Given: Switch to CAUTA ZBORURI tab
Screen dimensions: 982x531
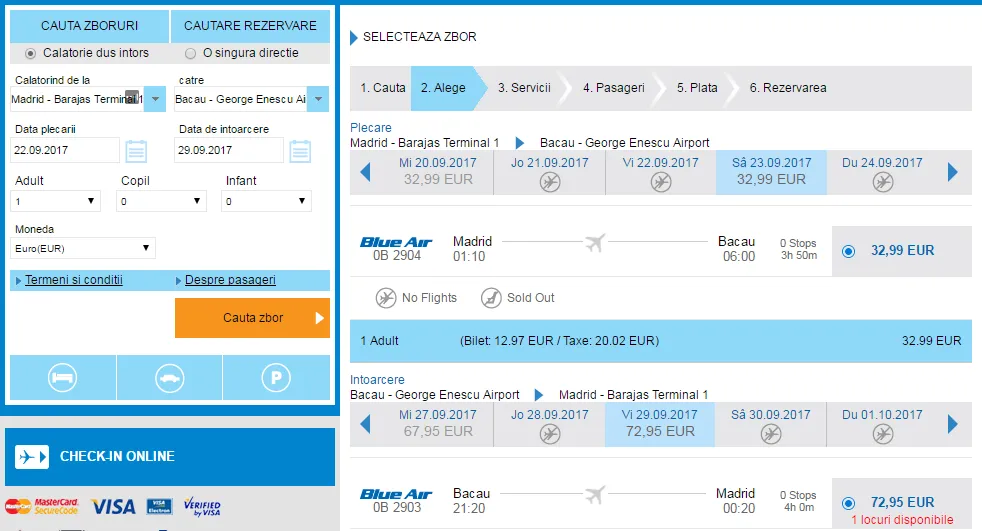Looking at the screenshot, I should point(90,26).
